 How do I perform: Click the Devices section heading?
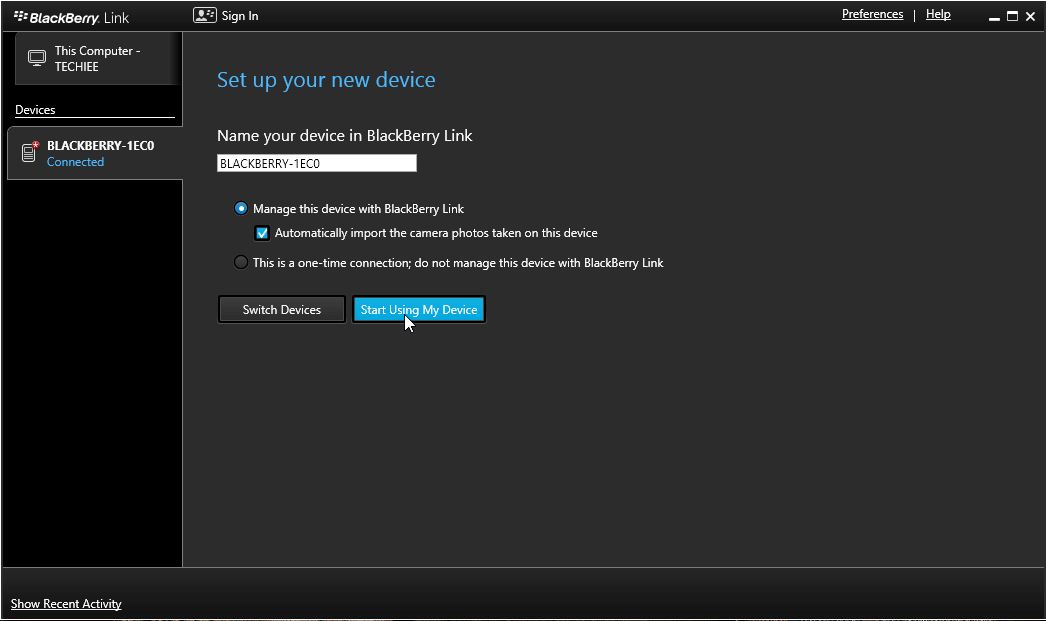pos(38,109)
